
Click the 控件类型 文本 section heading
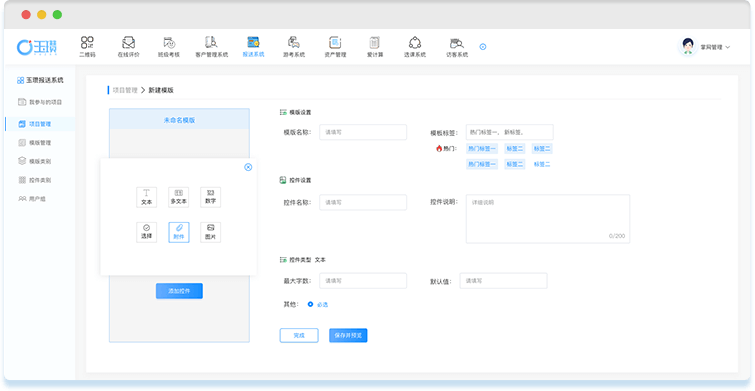point(303,260)
